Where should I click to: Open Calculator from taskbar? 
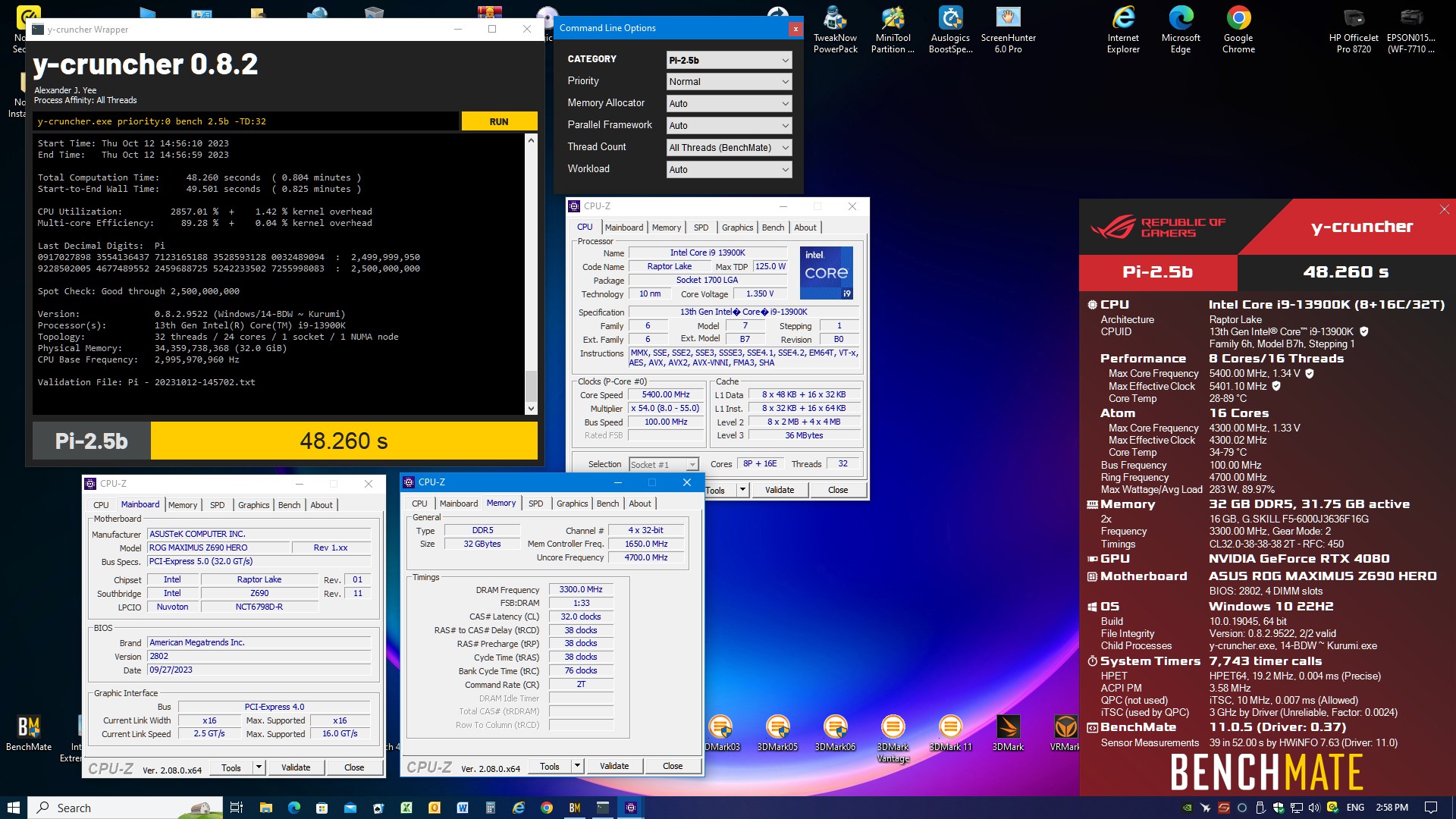pyautogui.click(x=490, y=808)
